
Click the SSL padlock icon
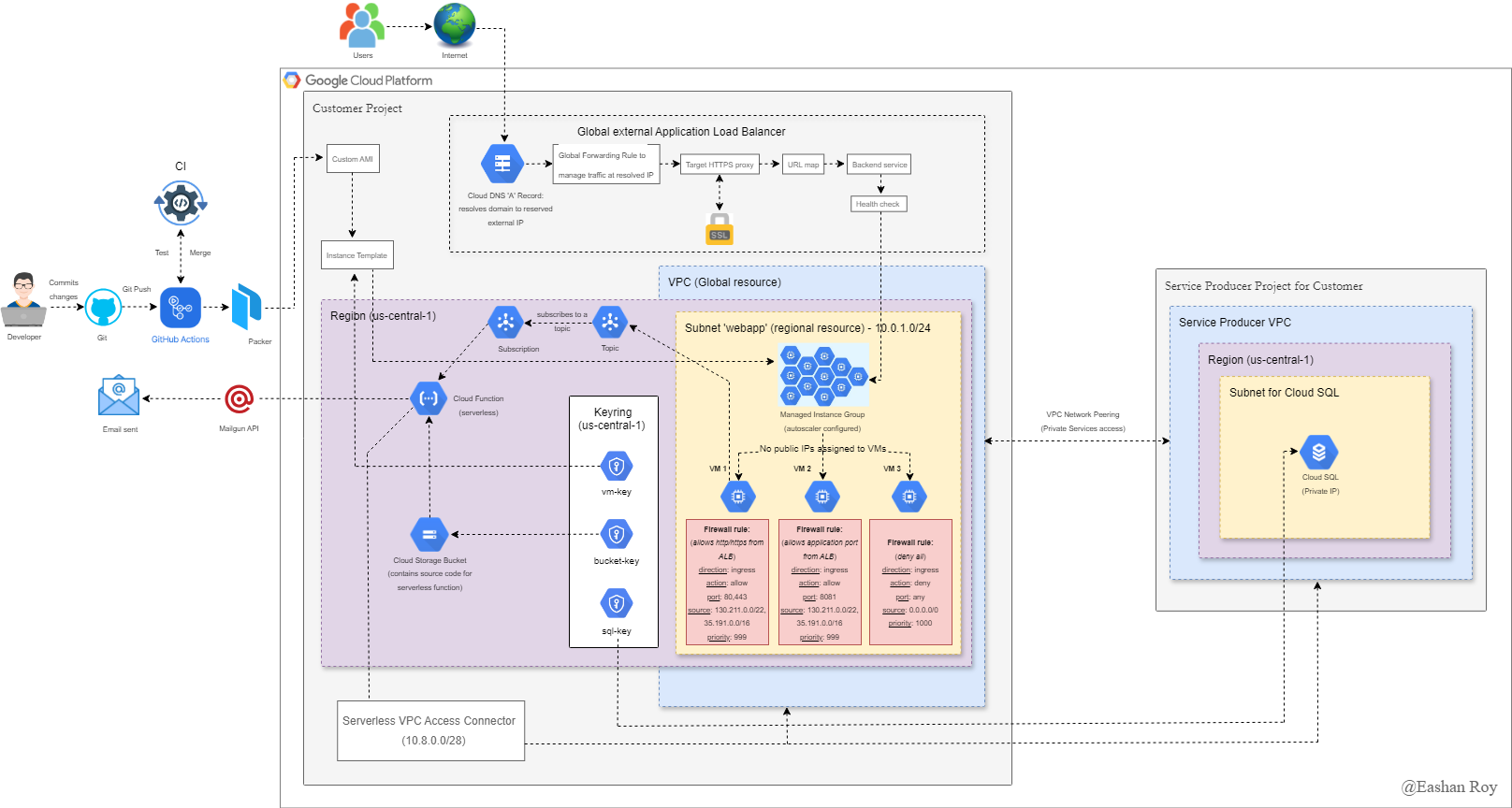point(720,229)
